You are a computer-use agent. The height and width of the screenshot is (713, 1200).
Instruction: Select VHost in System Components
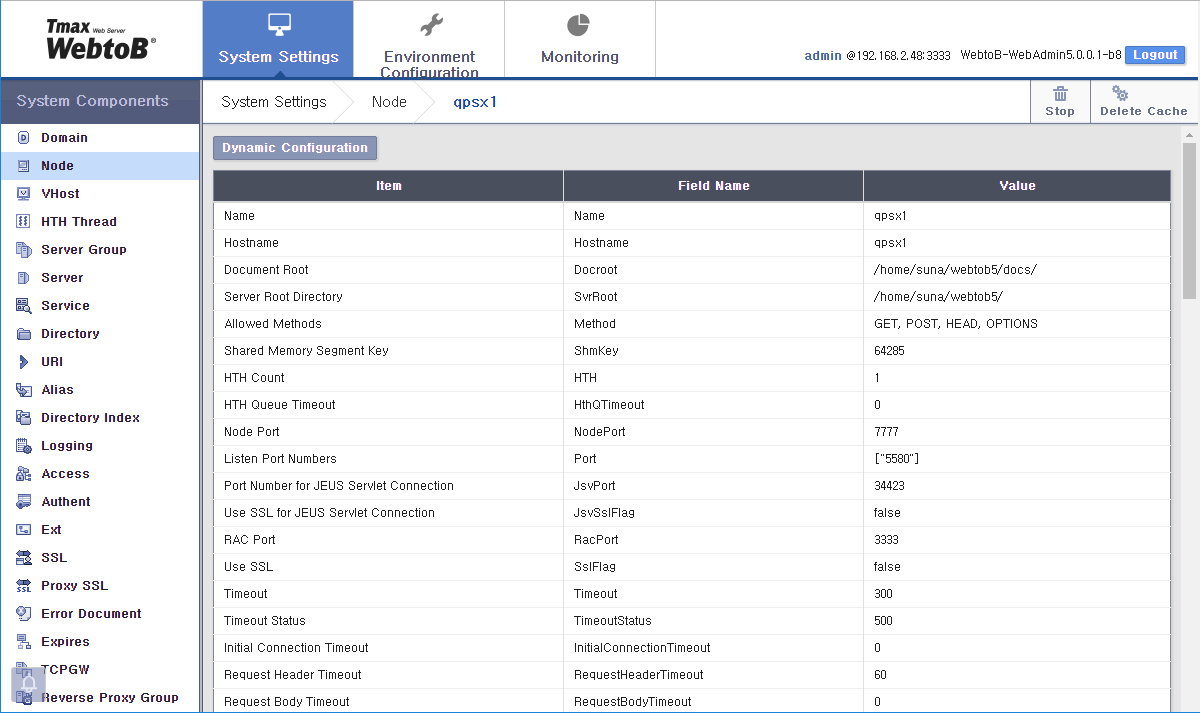100,194
